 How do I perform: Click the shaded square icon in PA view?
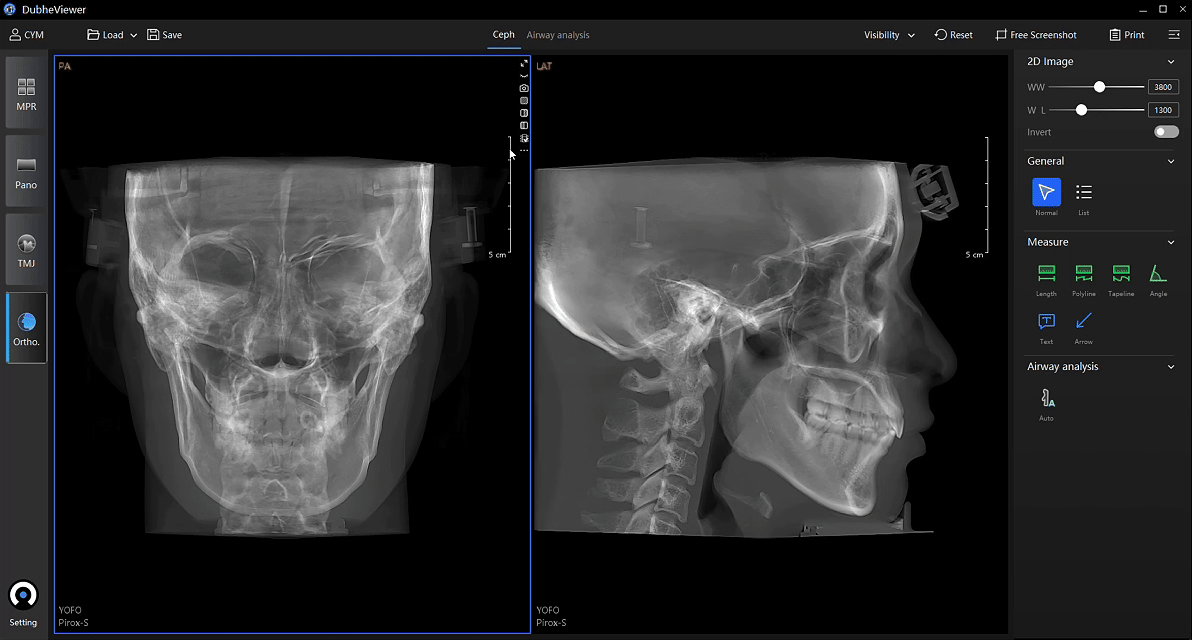(x=524, y=100)
